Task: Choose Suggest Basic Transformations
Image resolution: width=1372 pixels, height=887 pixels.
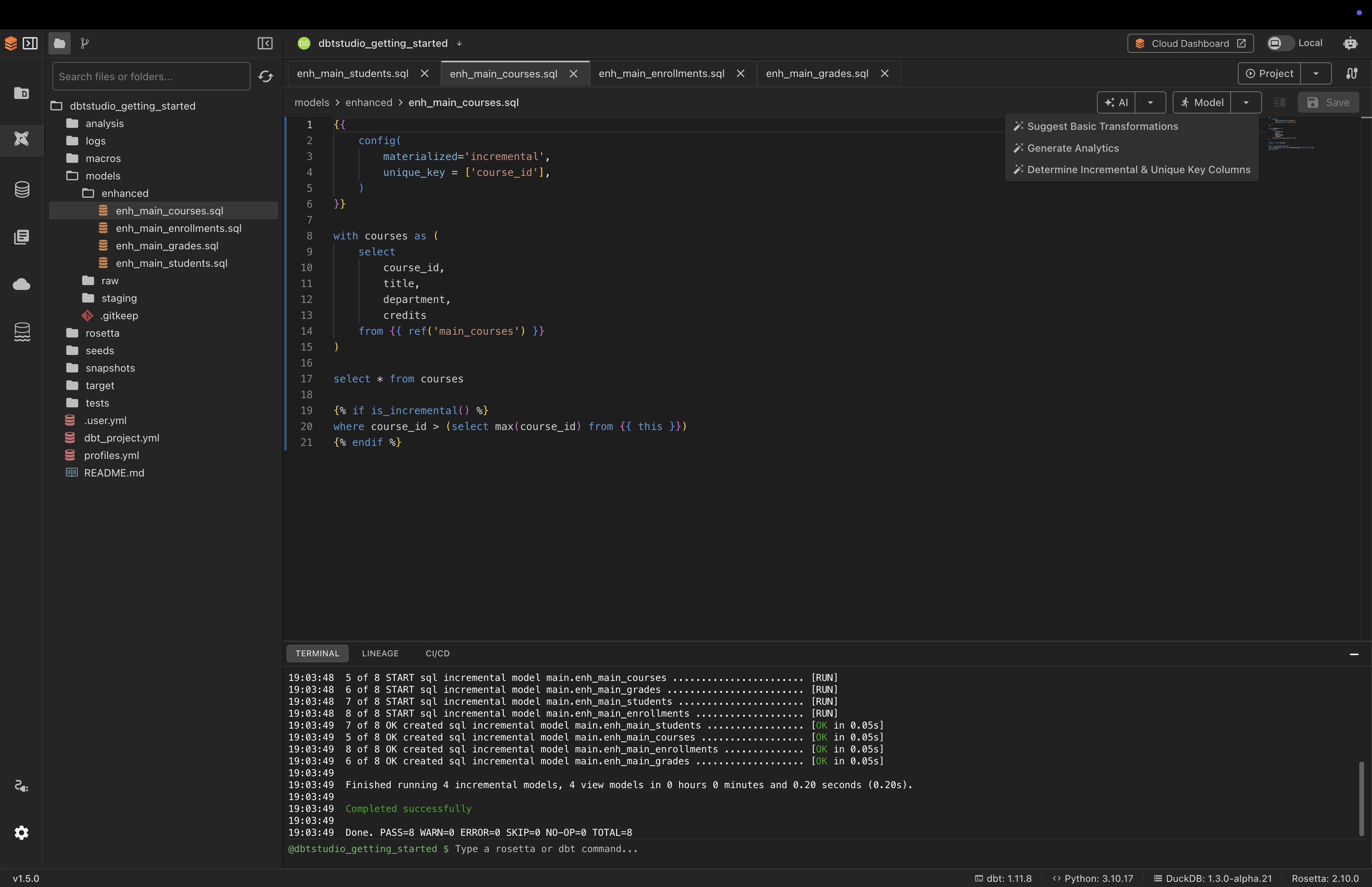Action: (1131, 126)
